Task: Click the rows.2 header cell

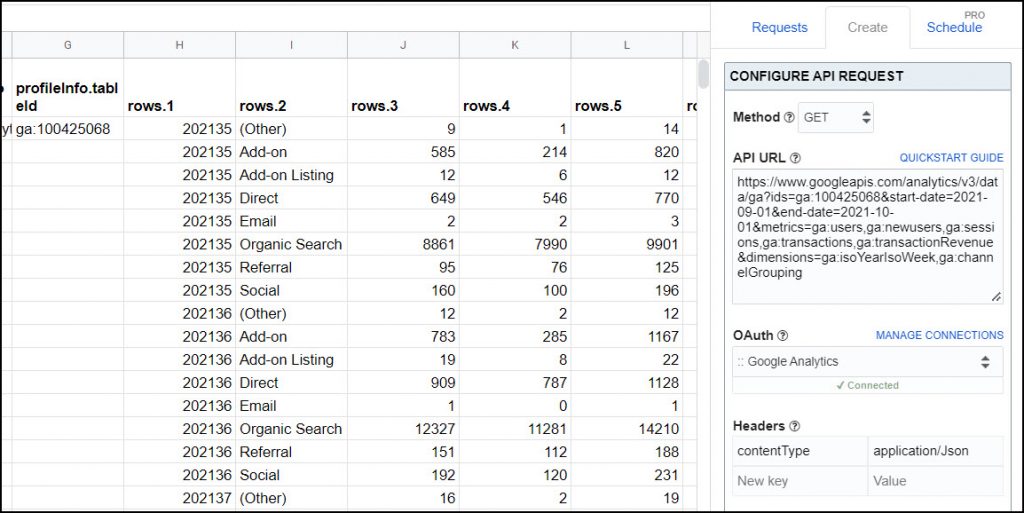Action: (x=291, y=88)
